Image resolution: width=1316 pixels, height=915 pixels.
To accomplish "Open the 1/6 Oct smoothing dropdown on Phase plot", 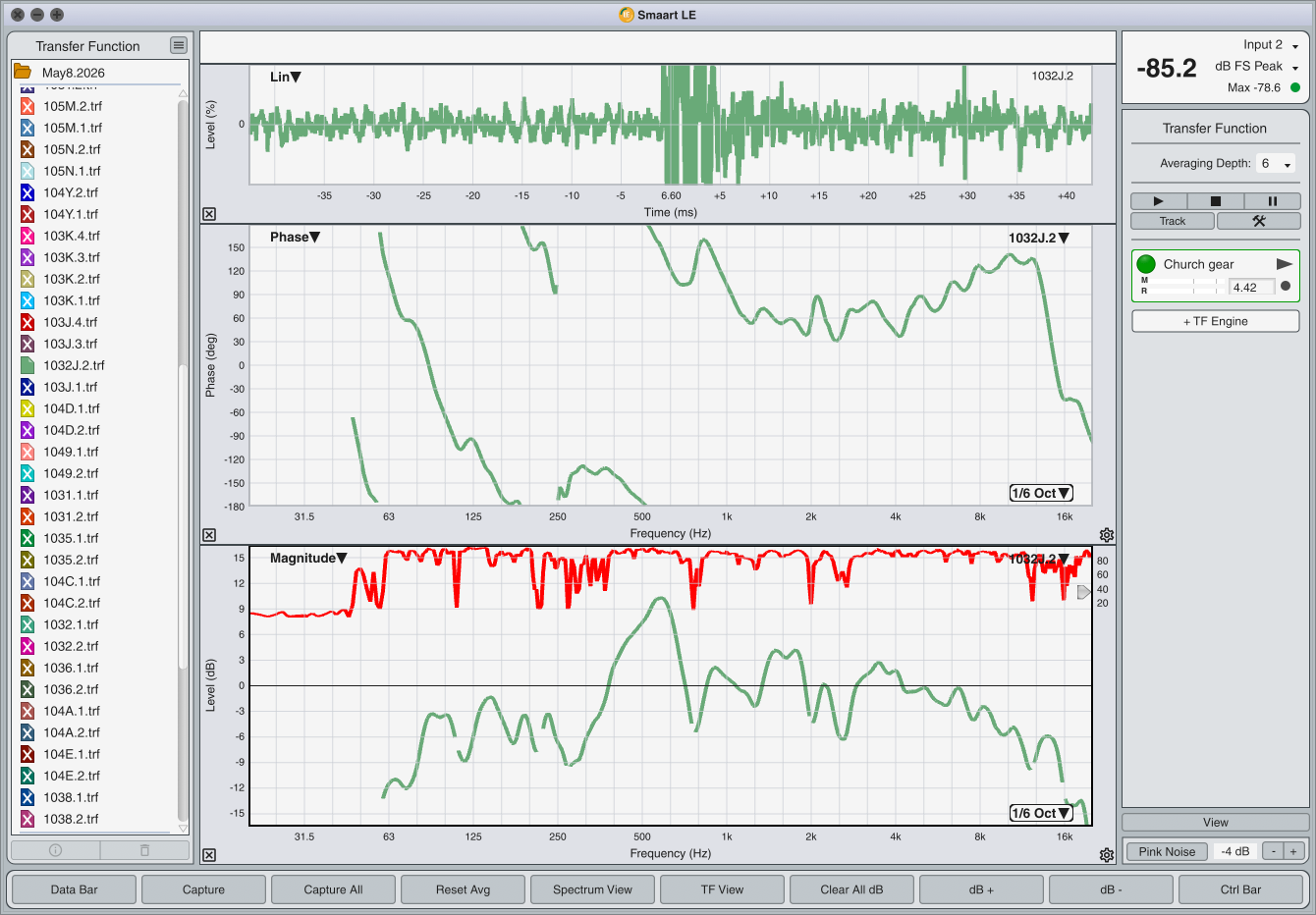I will [x=1041, y=493].
